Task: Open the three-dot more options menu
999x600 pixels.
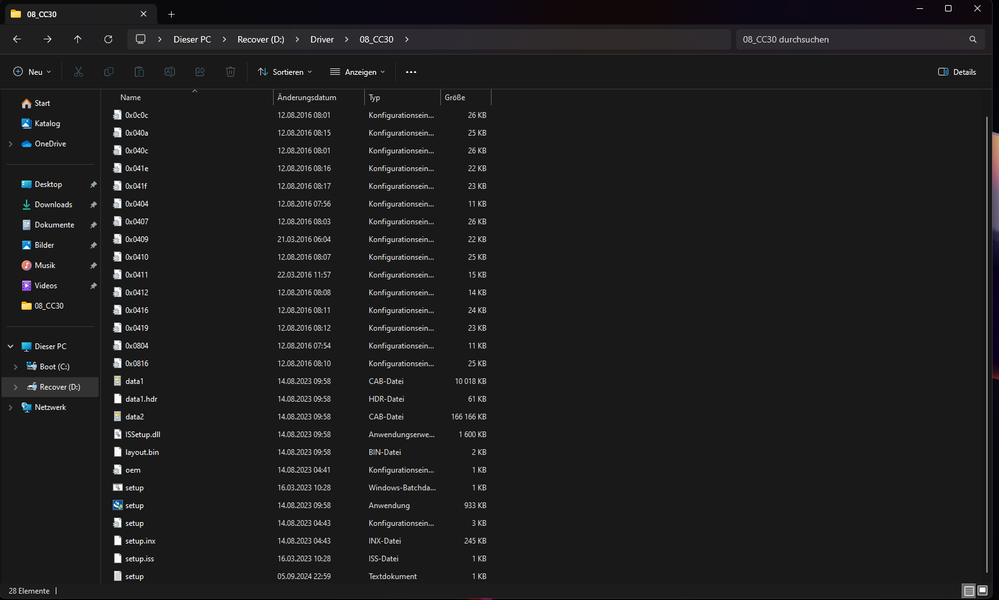Action: pyautogui.click(x=411, y=72)
